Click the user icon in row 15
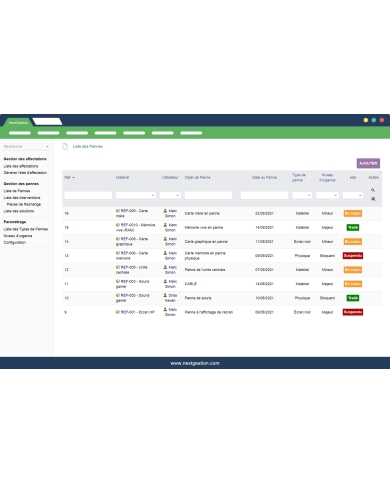 (x=165, y=225)
